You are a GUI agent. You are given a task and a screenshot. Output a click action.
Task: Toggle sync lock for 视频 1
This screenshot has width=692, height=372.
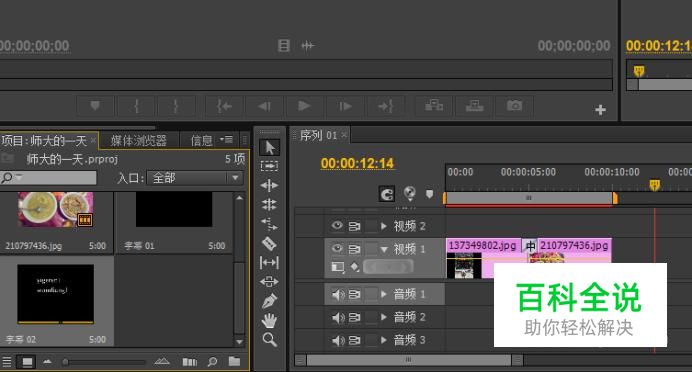click(x=354, y=249)
